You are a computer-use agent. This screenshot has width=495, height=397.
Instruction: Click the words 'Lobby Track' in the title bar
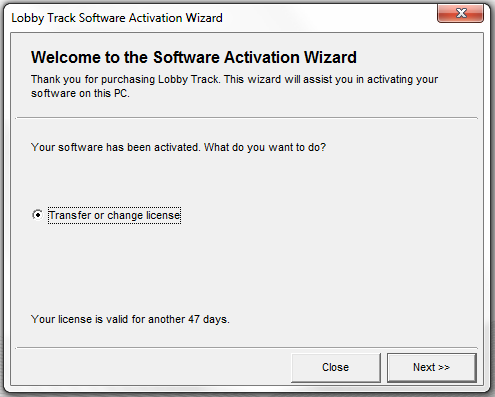(44, 18)
